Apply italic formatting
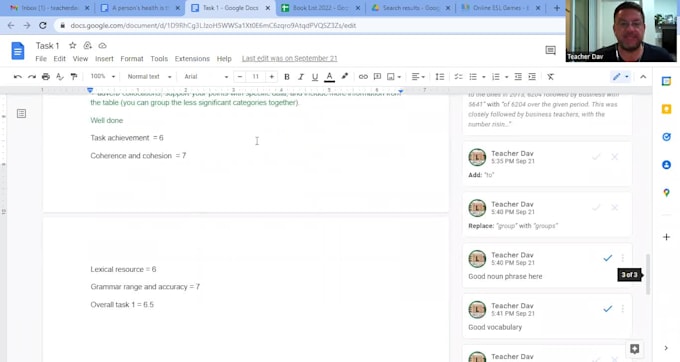This screenshot has height=362, width=680. pyautogui.click(x=301, y=77)
